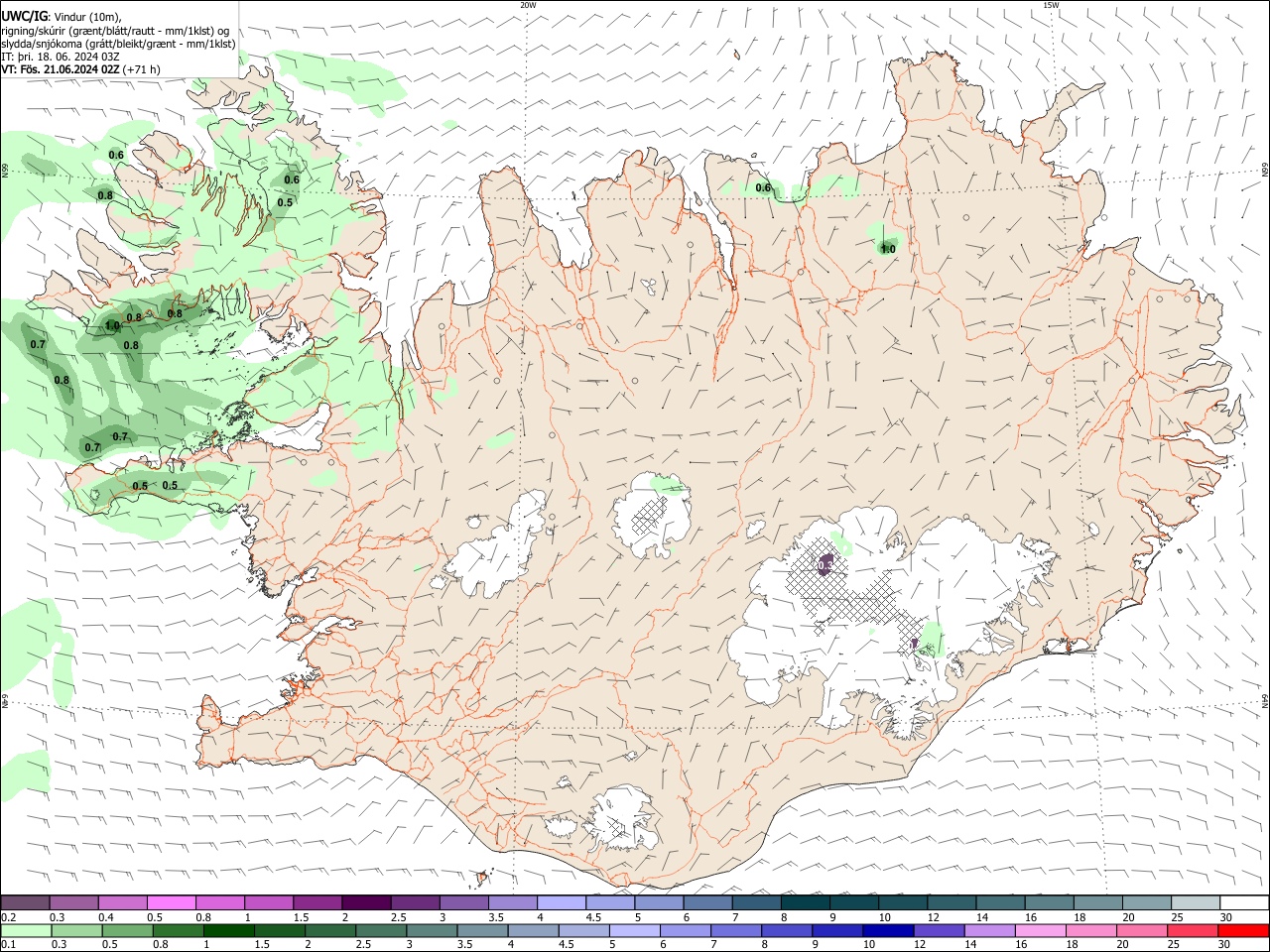Click the 0.3 snowfall label on Vatnajökull glacier
Viewport: 1270px width, 952px height.
pos(825,565)
